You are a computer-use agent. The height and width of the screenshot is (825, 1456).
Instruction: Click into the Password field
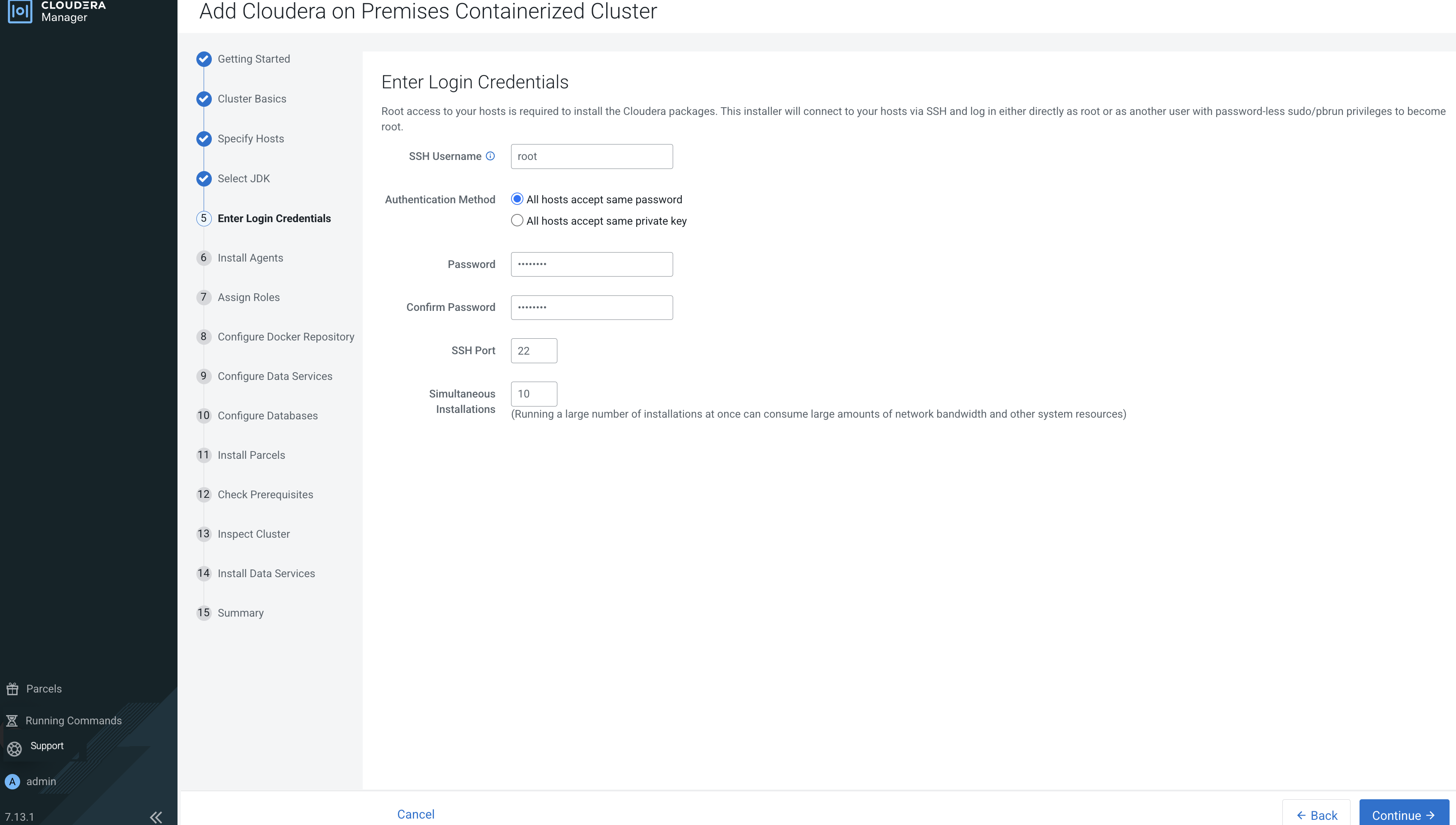(x=592, y=264)
